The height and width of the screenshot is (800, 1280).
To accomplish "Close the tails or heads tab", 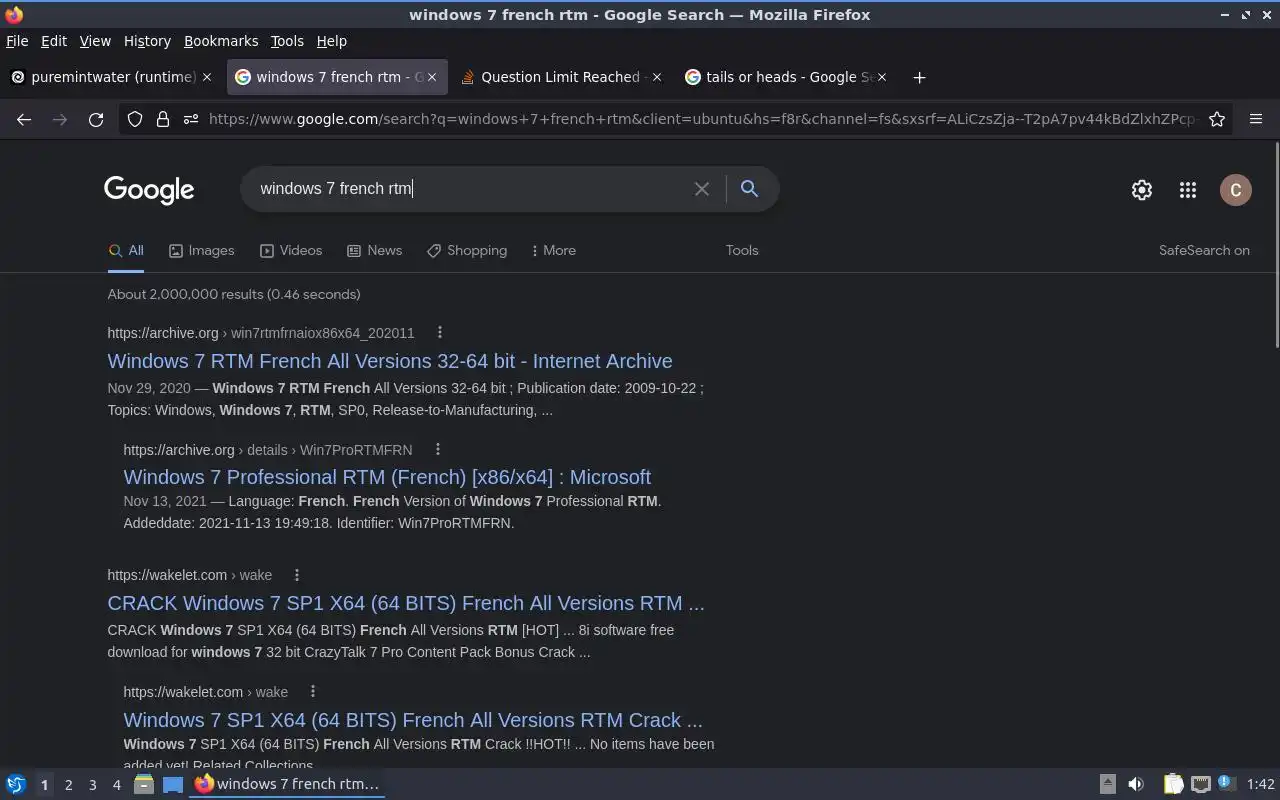I will tap(882, 77).
